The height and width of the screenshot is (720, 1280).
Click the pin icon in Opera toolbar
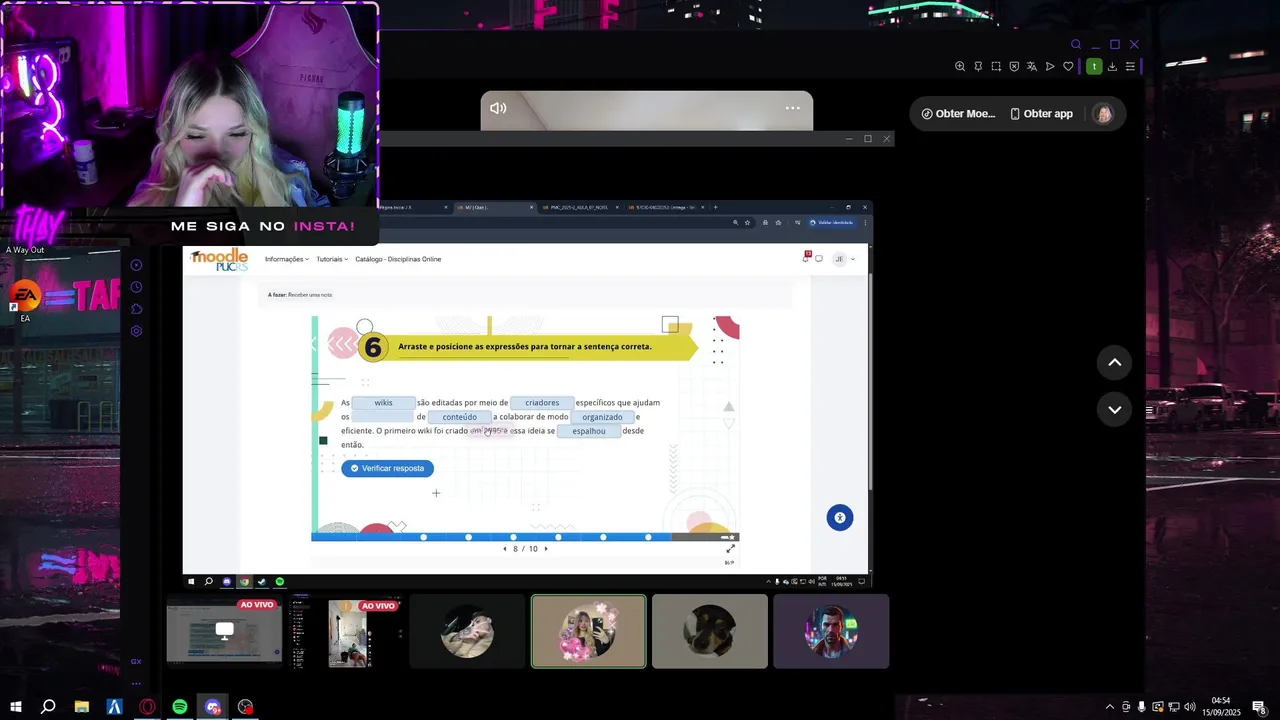pos(978,67)
